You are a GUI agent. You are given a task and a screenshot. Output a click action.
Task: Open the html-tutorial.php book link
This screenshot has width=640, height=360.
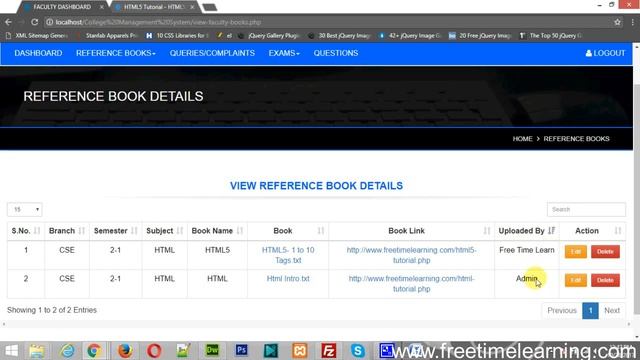(411, 284)
